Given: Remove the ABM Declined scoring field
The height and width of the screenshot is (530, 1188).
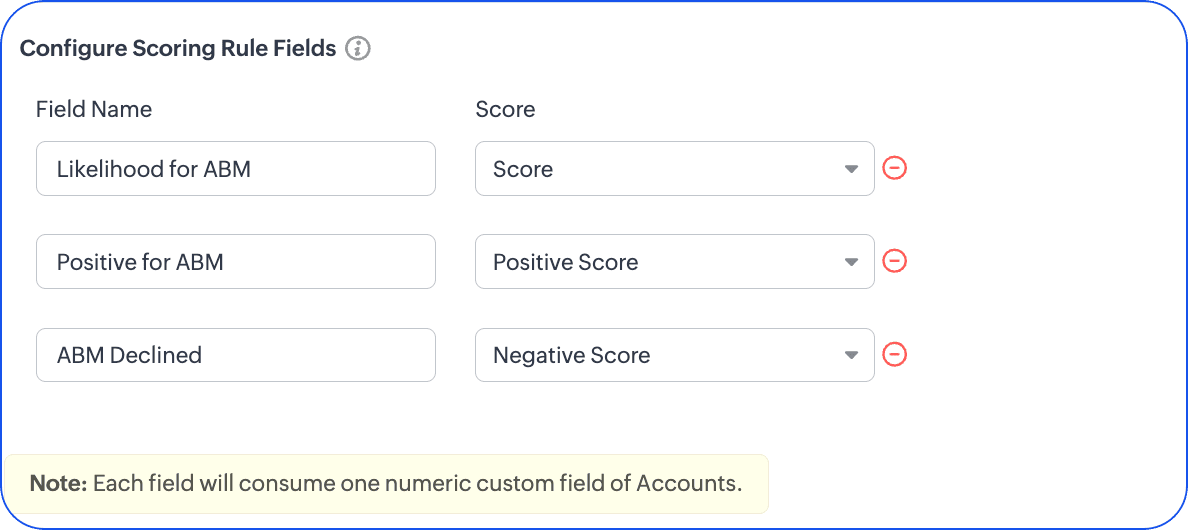Looking at the screenshot, I should click(895, 354).
